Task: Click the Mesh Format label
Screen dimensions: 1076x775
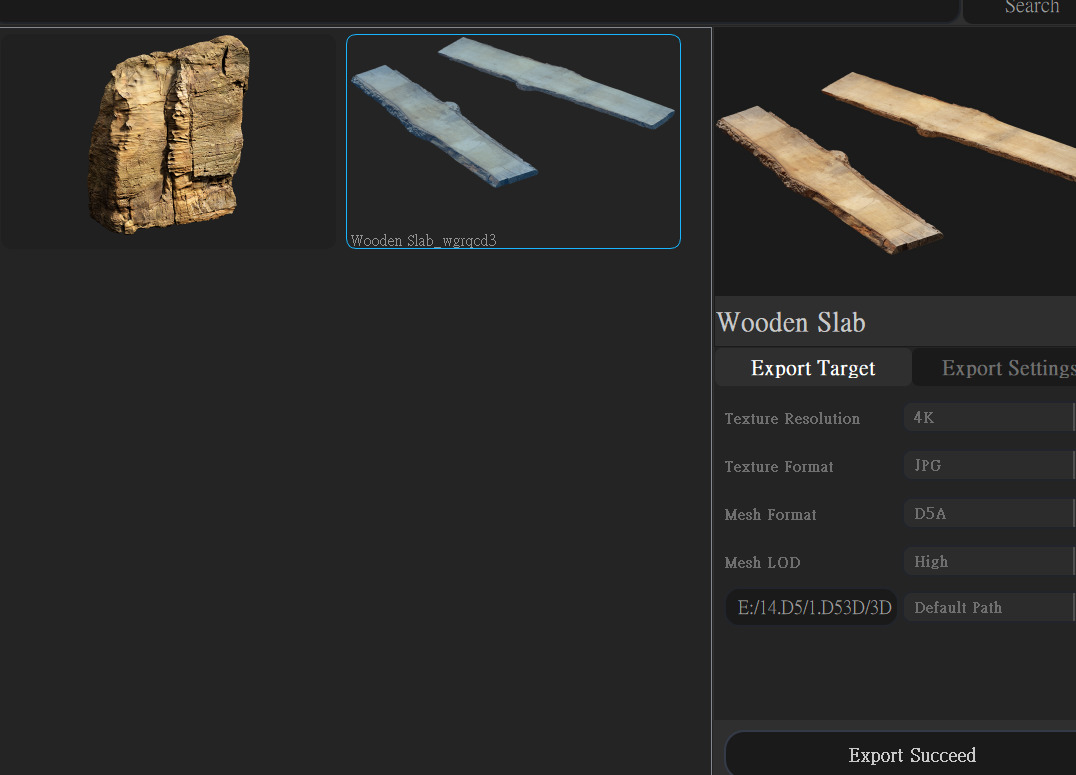Action: point(770,515)
